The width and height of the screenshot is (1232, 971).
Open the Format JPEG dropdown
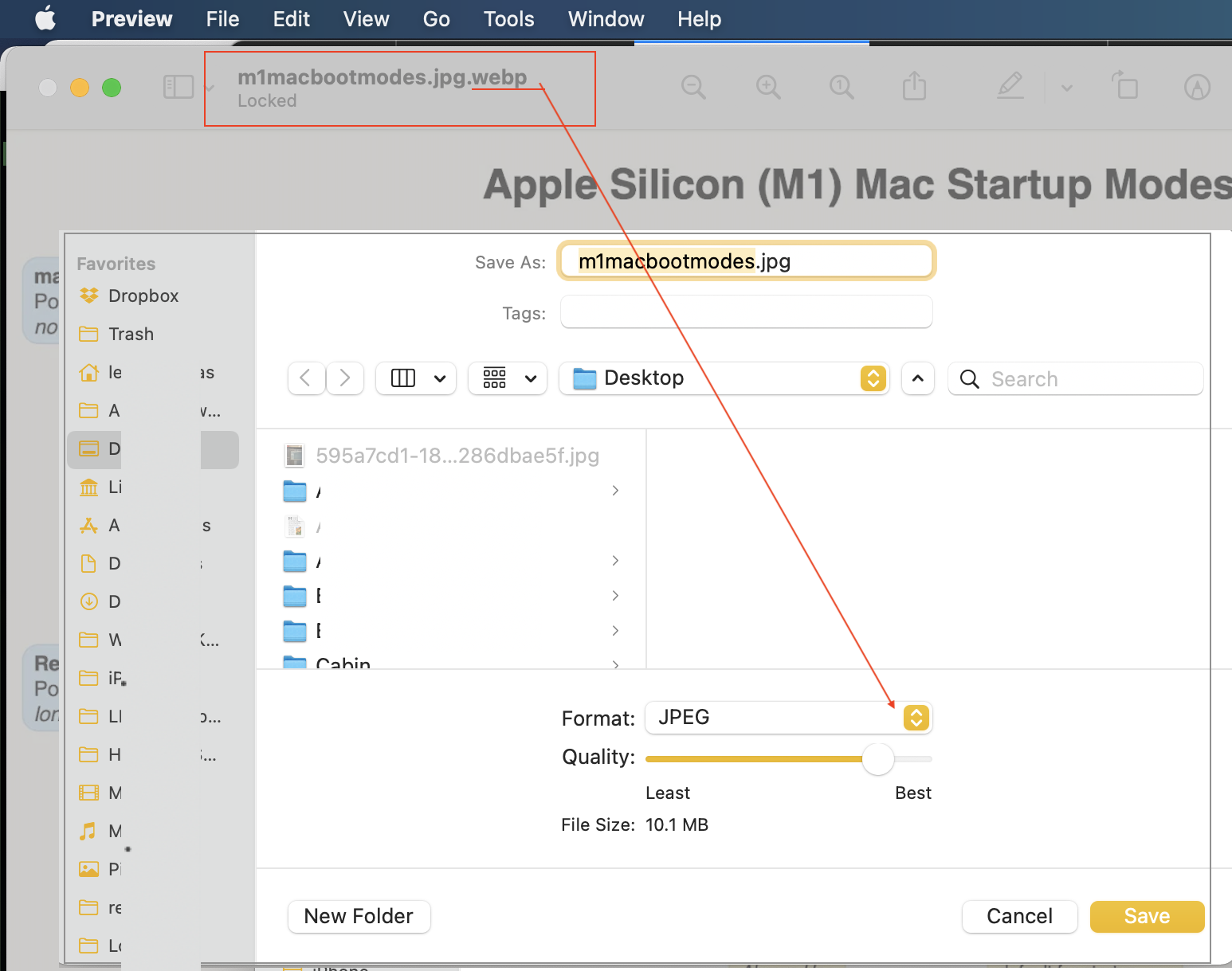click(916, 718)
